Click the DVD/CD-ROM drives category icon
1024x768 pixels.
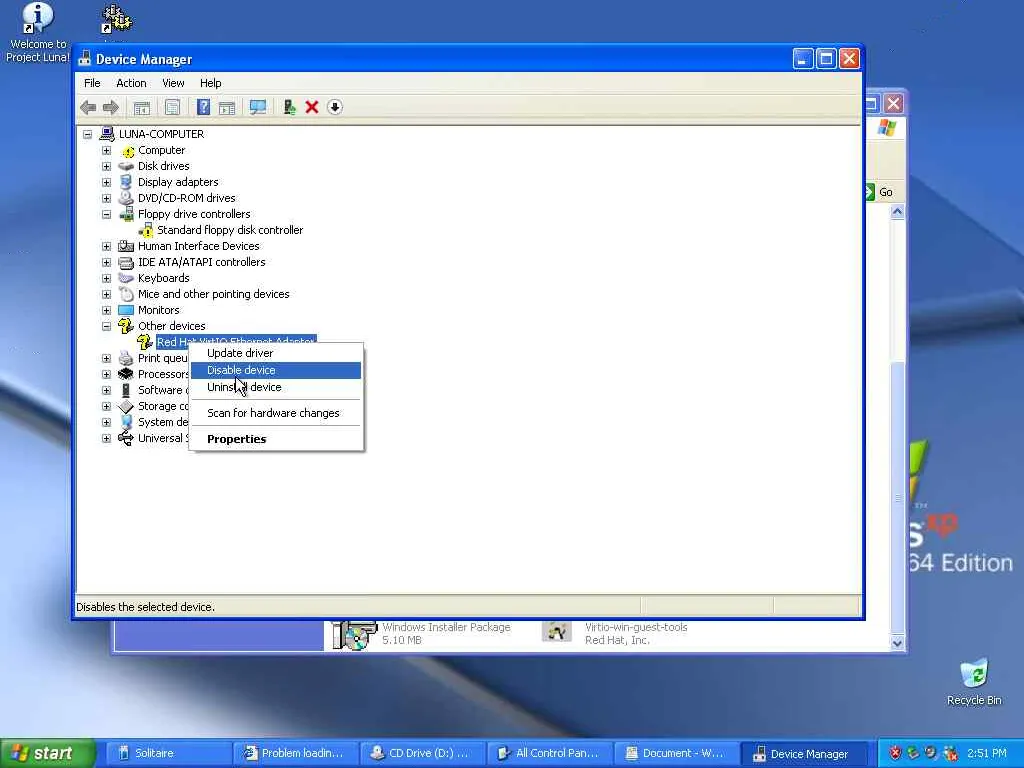coord(126,198)
